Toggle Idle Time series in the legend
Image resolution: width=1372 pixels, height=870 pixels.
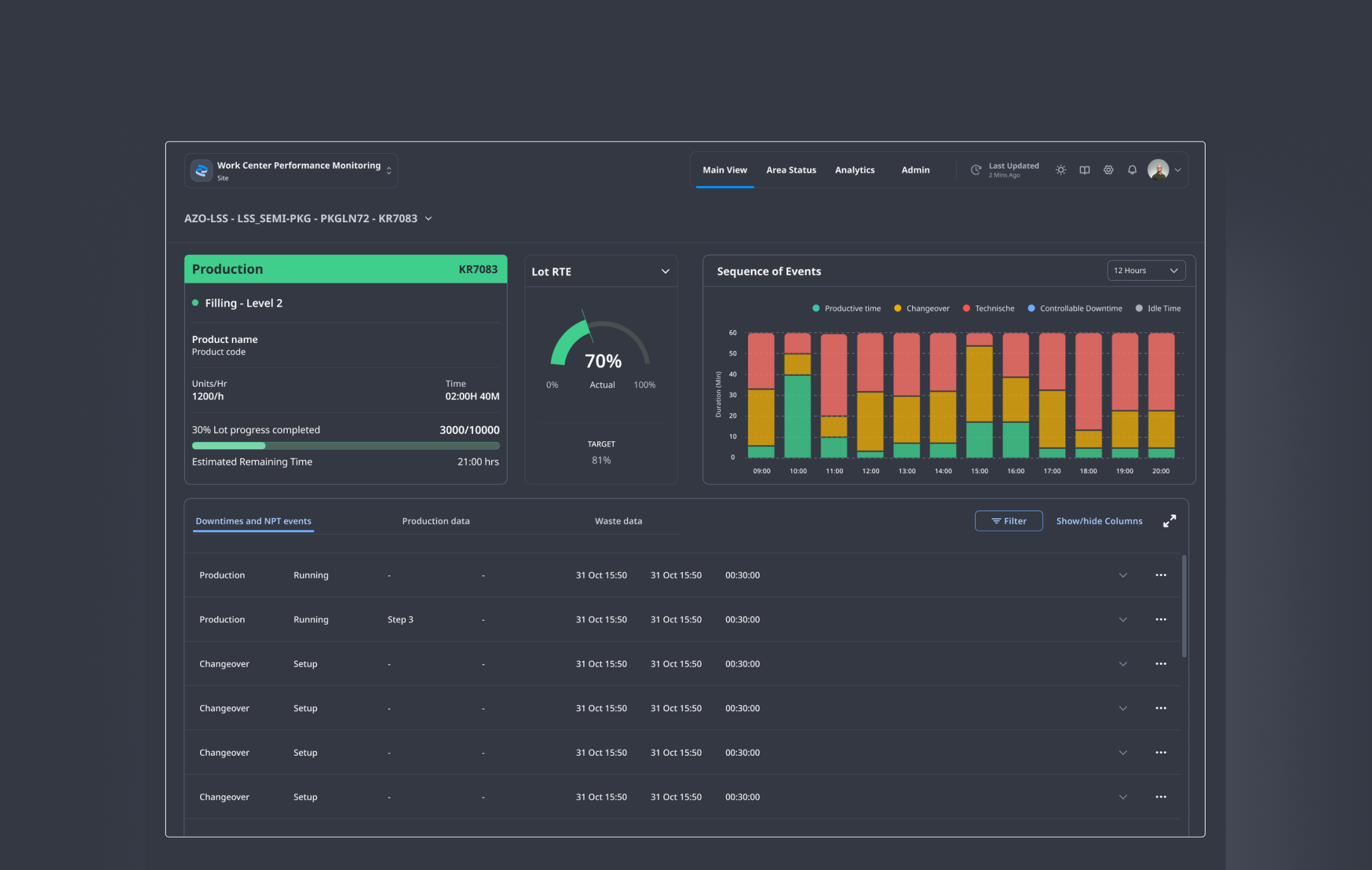1158,309
